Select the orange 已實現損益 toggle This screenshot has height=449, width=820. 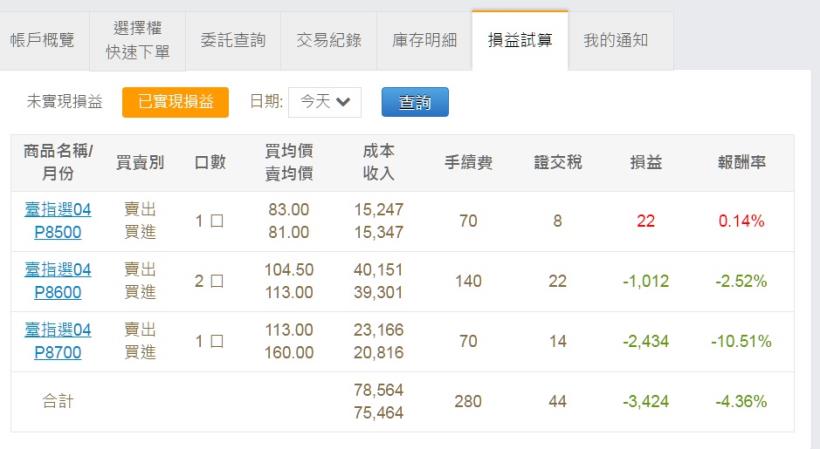pyautogui.click(x=176, y=101)
